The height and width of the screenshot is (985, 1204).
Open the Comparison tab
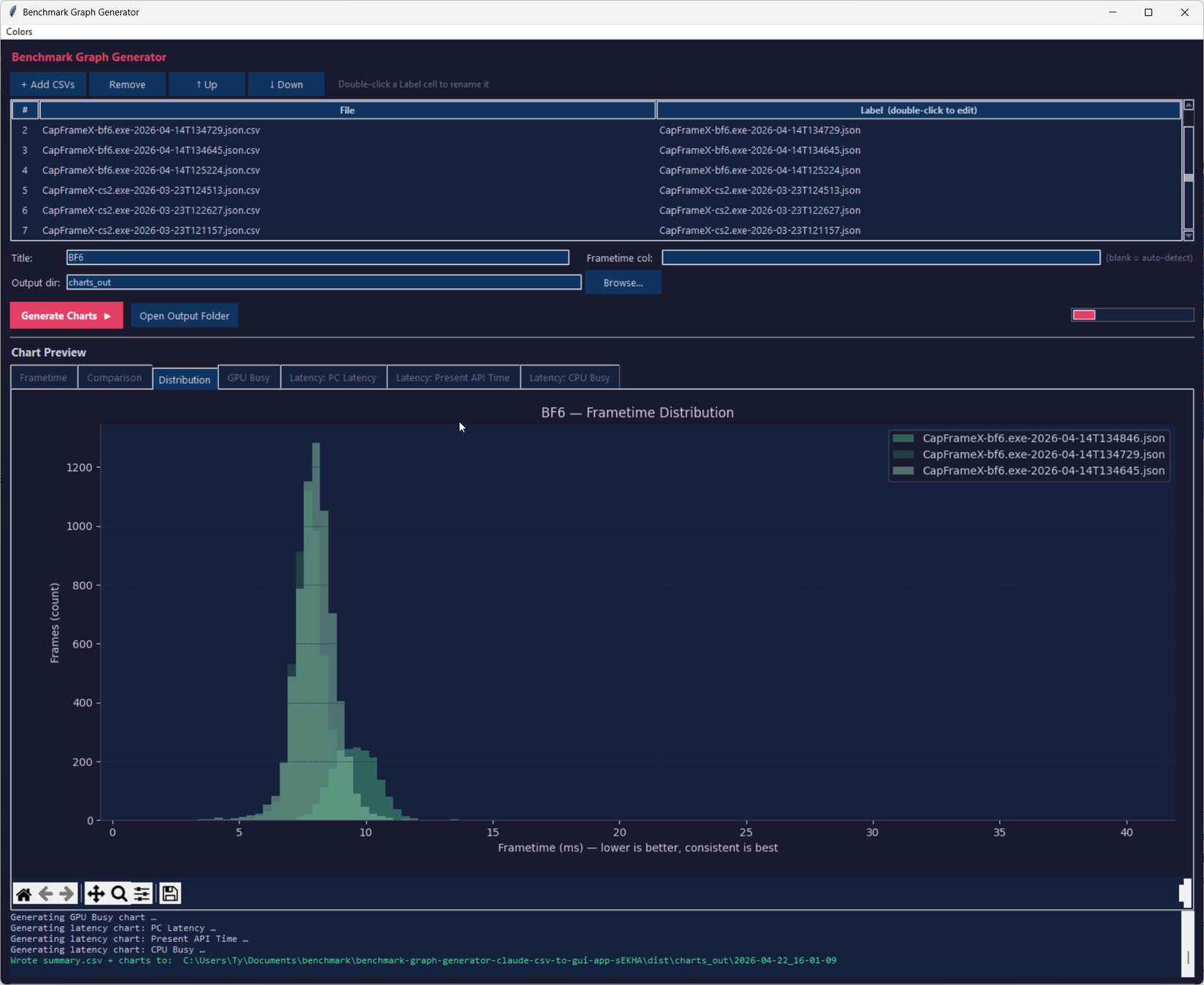114,377
